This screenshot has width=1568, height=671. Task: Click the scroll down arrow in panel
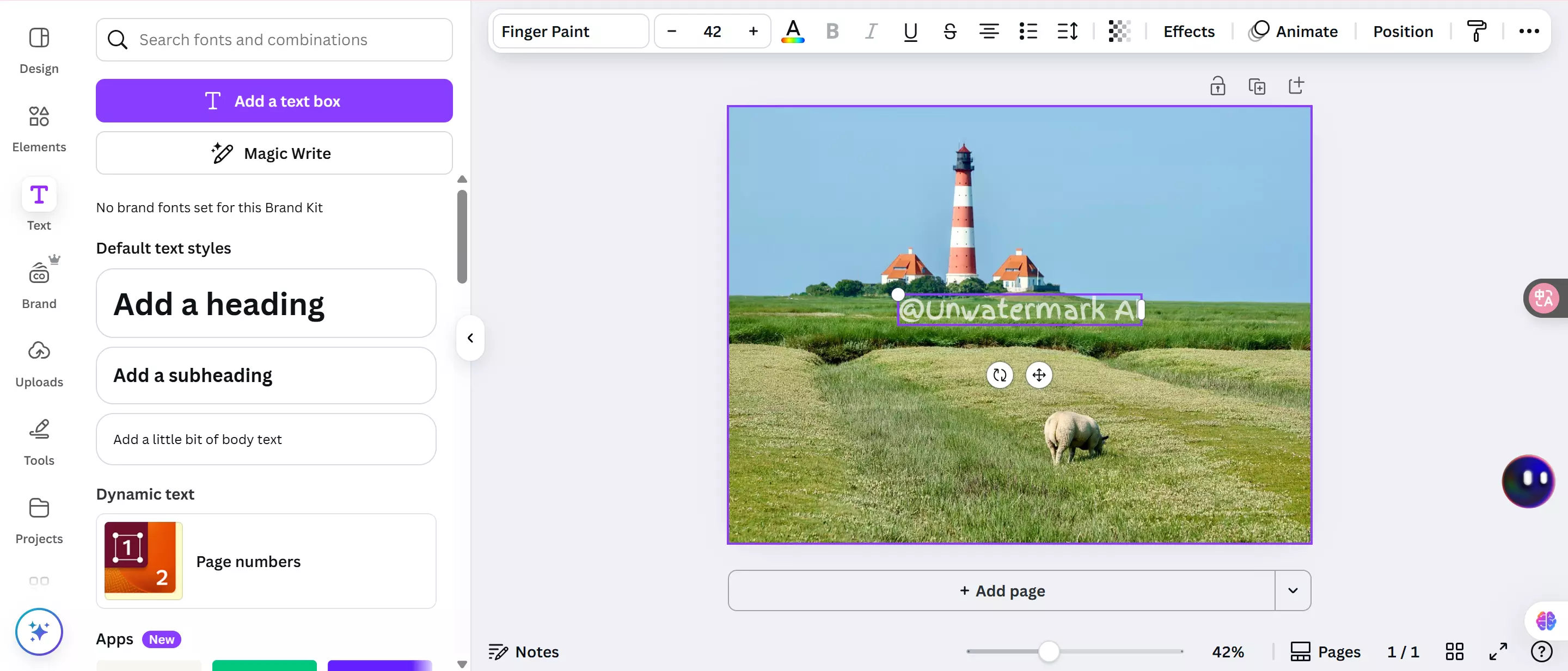click(x=462, y=664)
